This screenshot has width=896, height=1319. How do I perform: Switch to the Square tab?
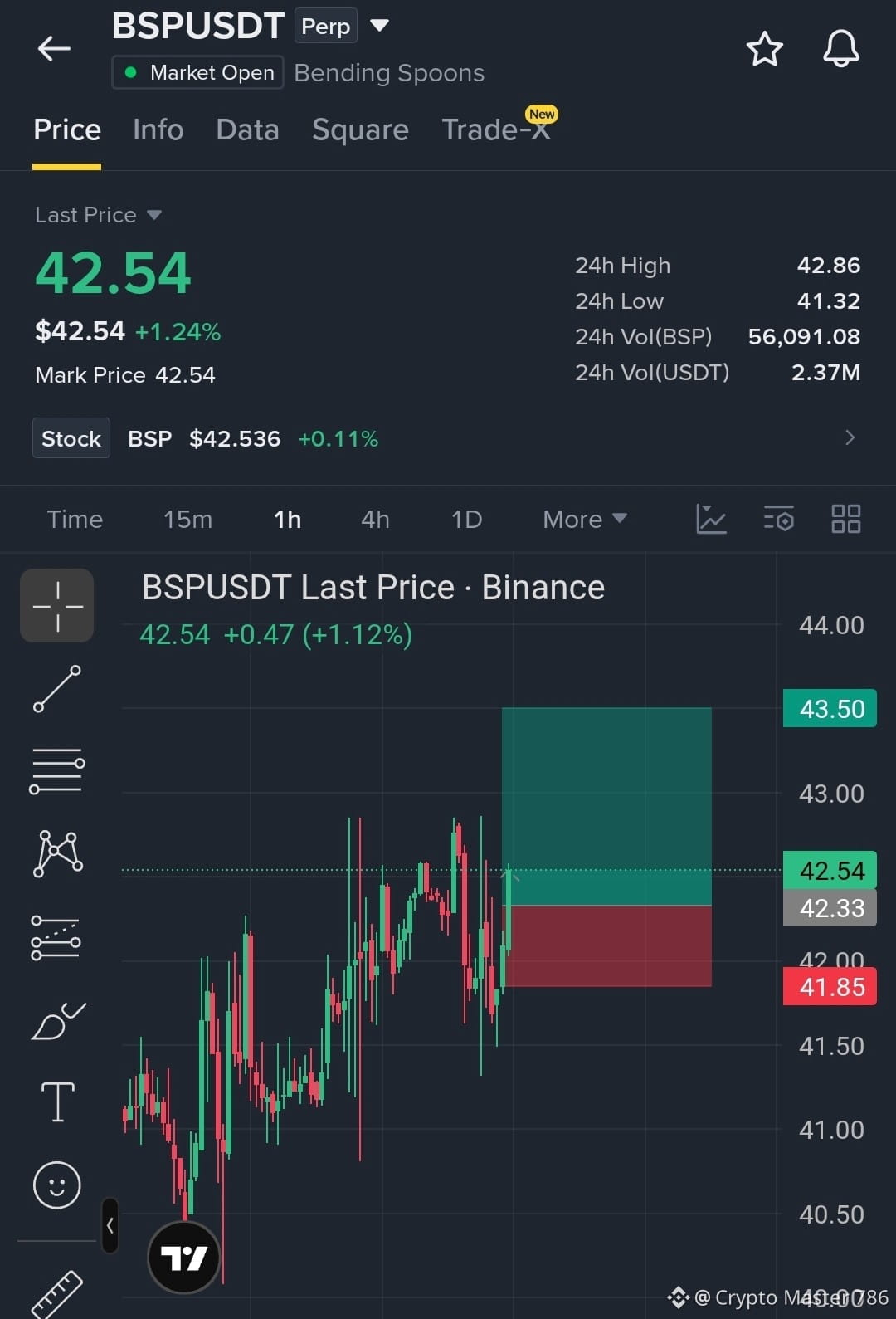(x=360, y=129)
